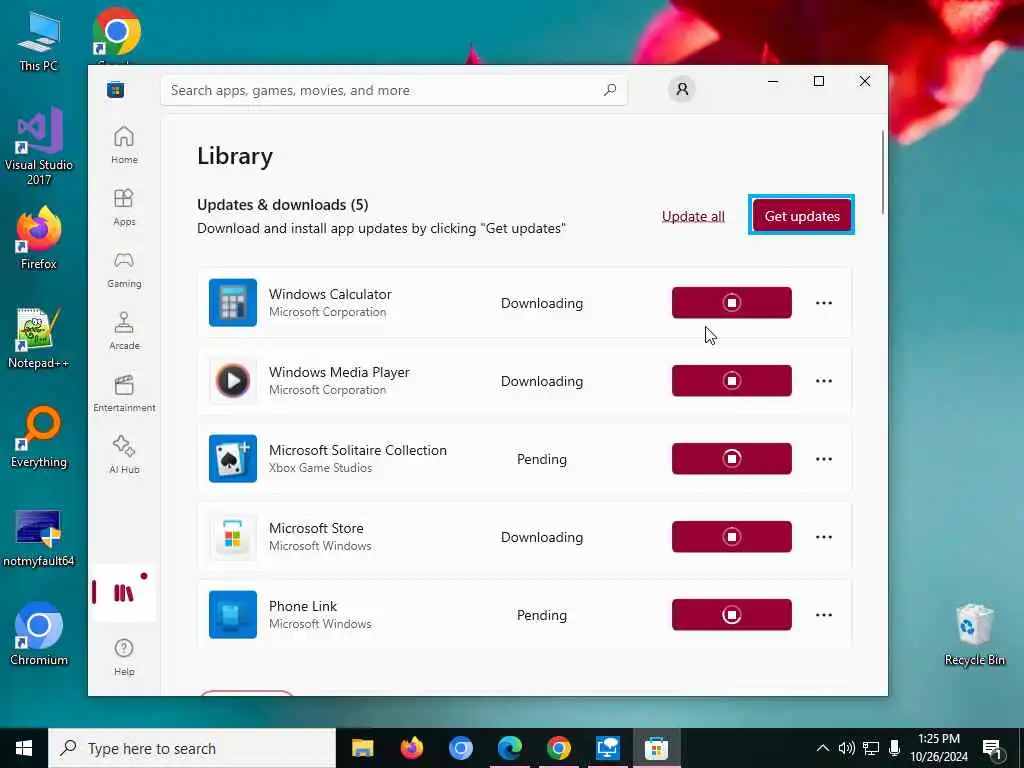This screenshot has height=768, width=1024.
Task: Cancel the pending Phone Link update
Action: tap(731, 615)
